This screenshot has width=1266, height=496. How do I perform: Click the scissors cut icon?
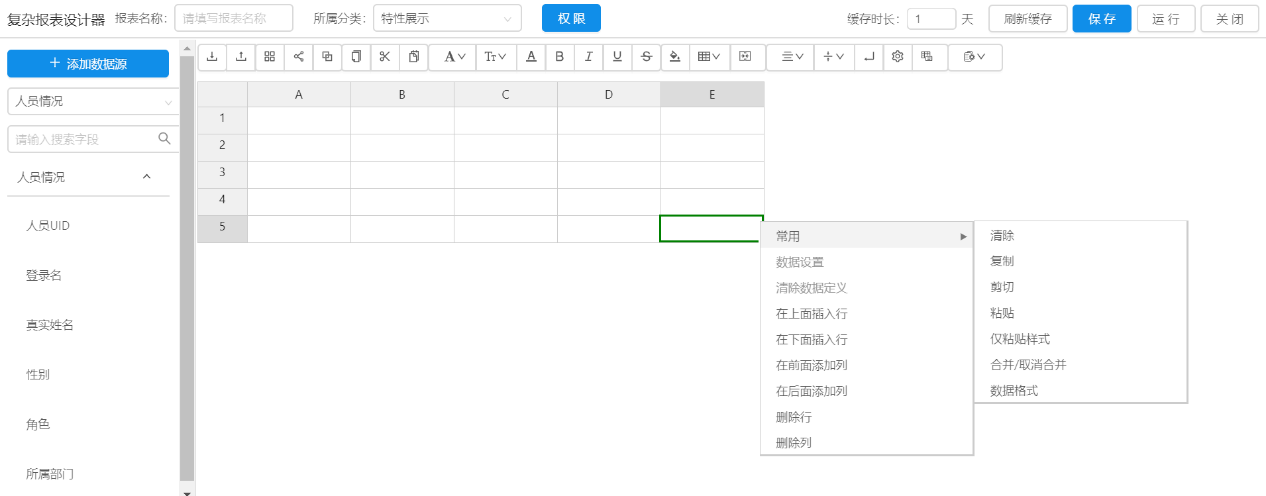pyautogui.click(x=385, y=57)
